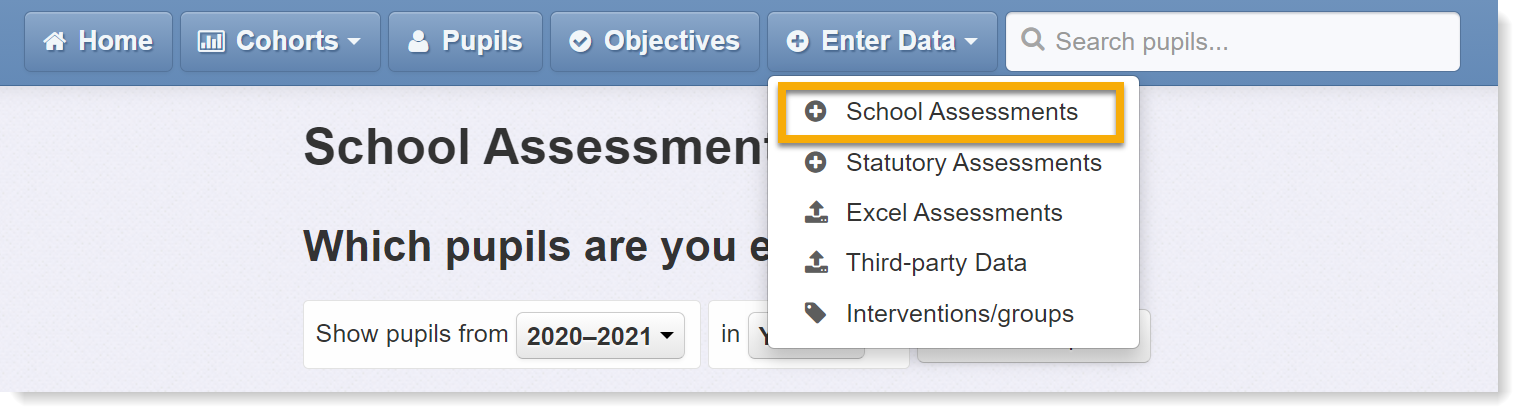This screenshot has width=1523, height=417.
Task: Click the Pupils person icon
Action: [x=418, y=42]
